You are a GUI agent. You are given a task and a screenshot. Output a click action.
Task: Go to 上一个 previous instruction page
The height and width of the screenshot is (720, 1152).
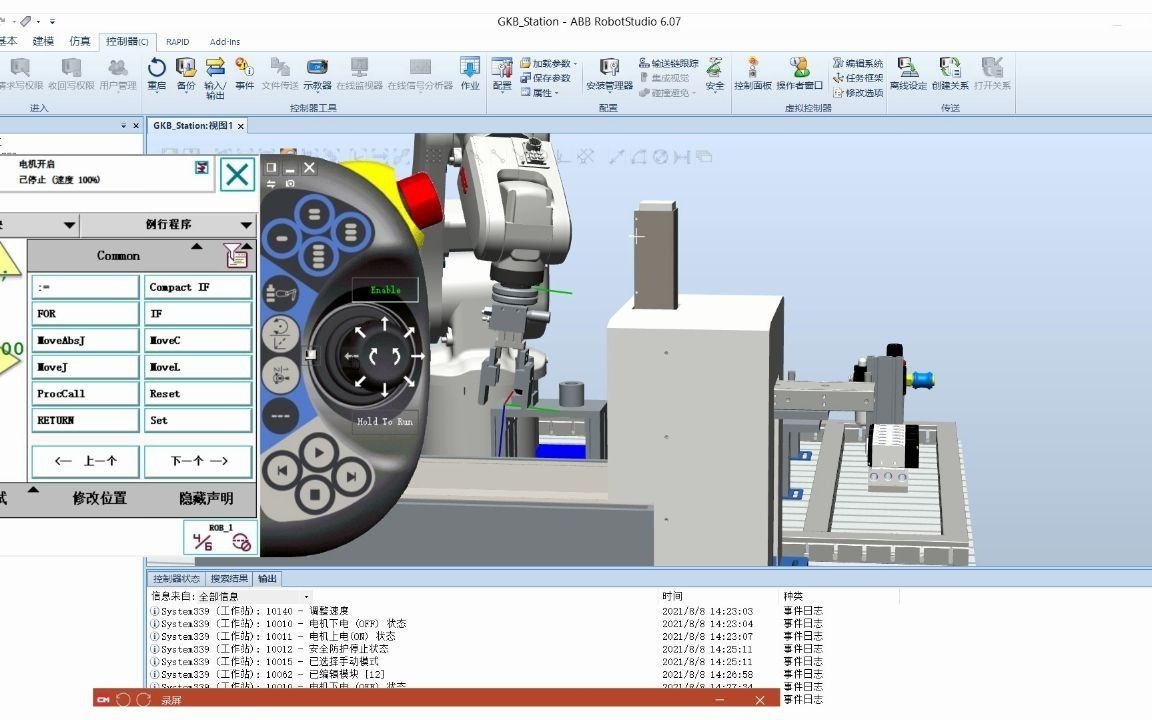[85, 461]
